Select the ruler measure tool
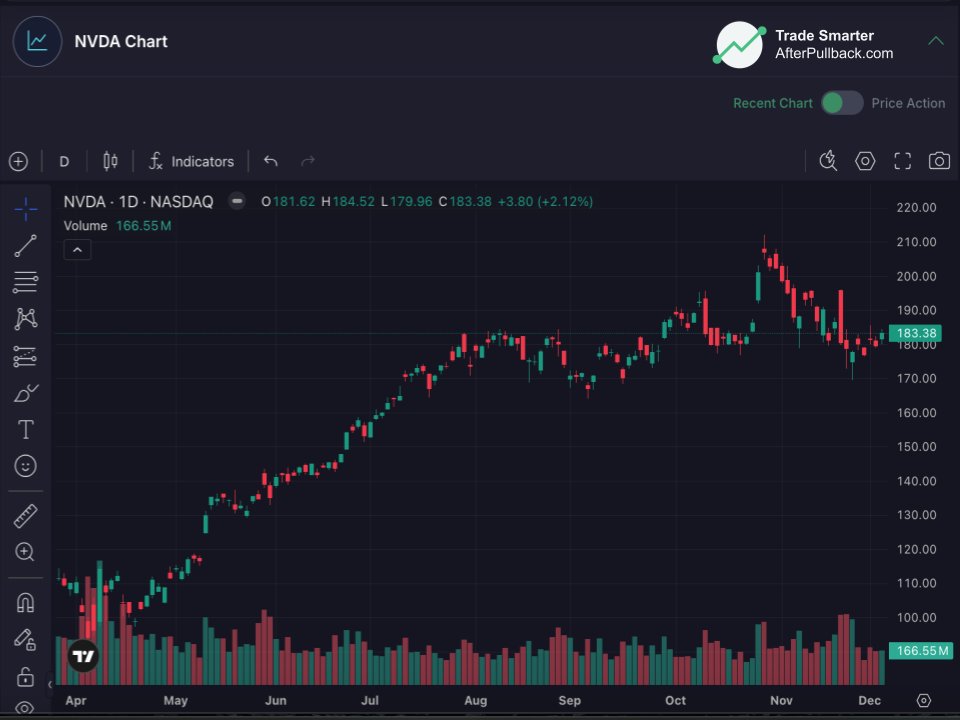 26,516
